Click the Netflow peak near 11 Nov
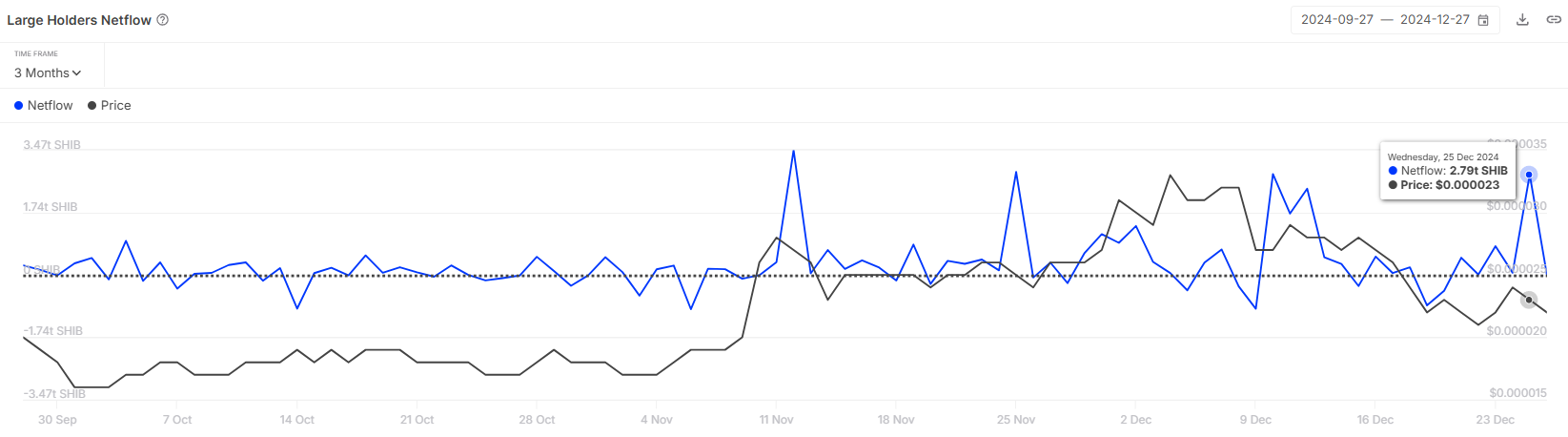The width and height of the screenshot is (1568, 437). (793, 151)
